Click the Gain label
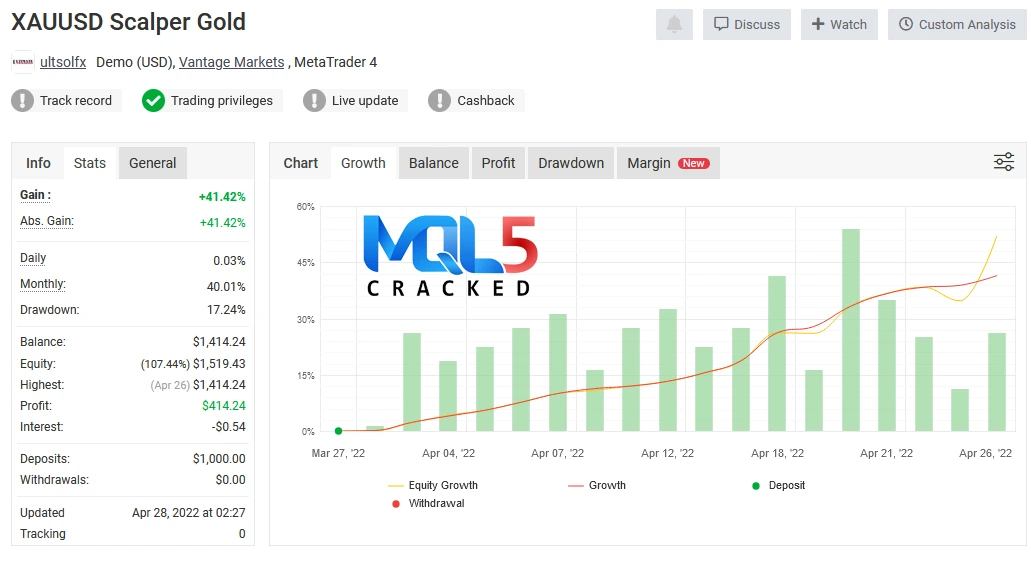The image size is (1031, 561). (36, 195)
